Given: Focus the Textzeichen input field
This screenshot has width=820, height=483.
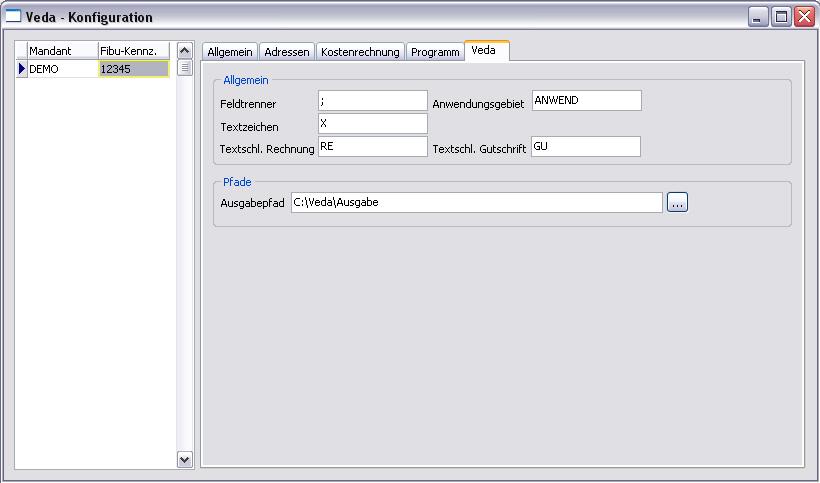Looking at the screenshot, I should 372,124.
